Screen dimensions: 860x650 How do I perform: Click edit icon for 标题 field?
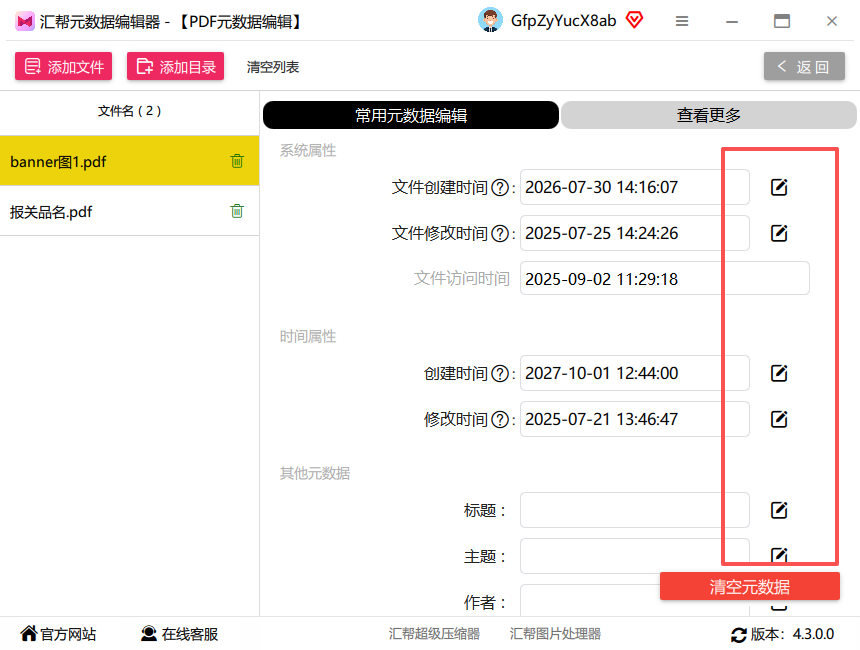[x=779, y=510]
